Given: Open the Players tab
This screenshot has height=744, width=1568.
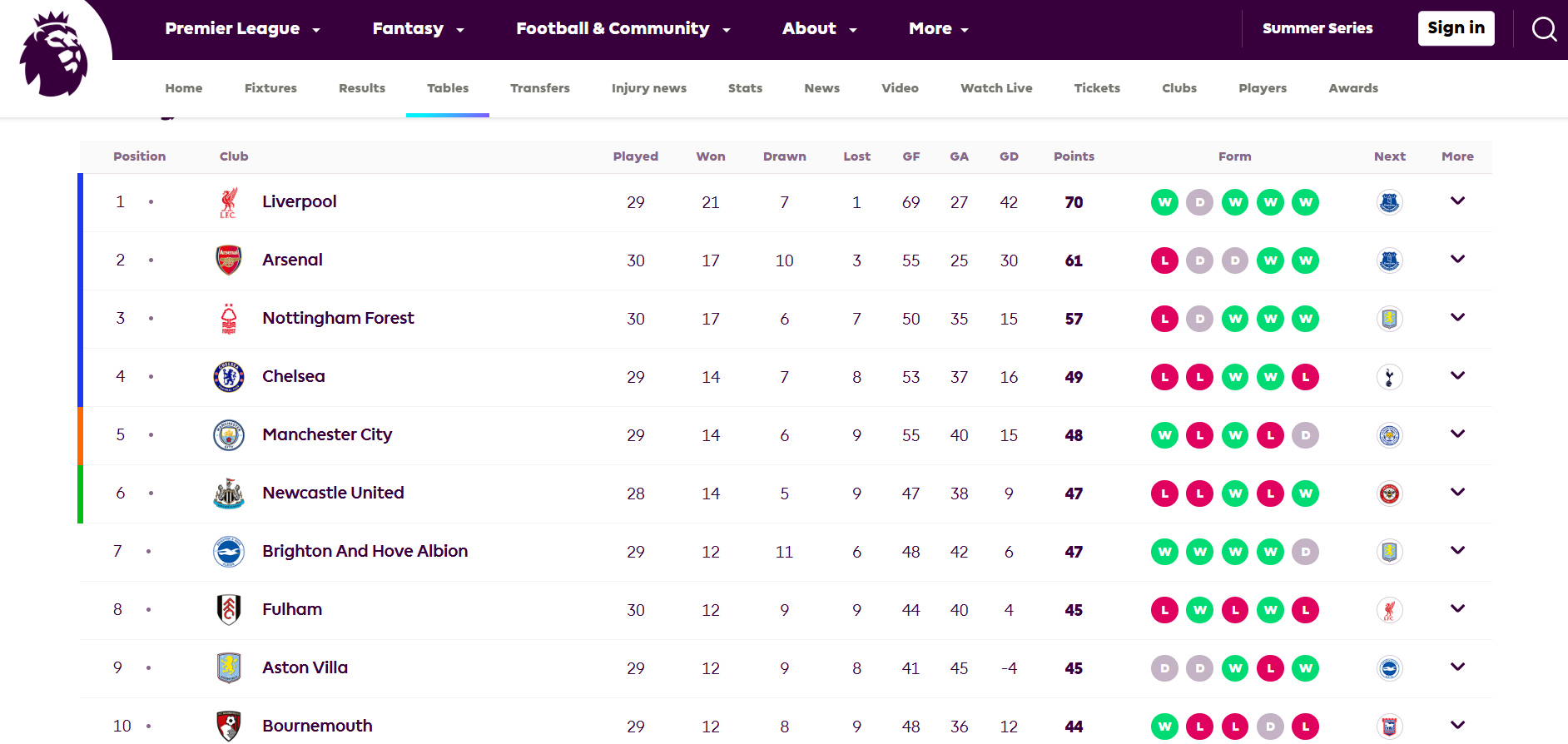Looking at the screenshot, I should click(1263, 88).
